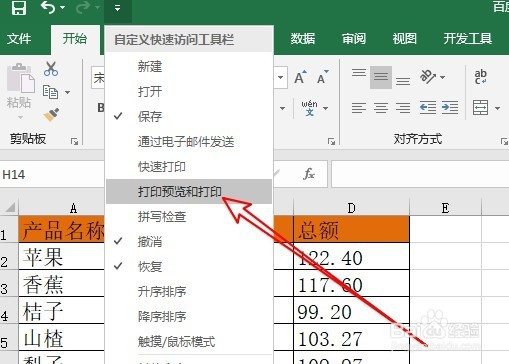Center text horizontally icon

point(381,108)
